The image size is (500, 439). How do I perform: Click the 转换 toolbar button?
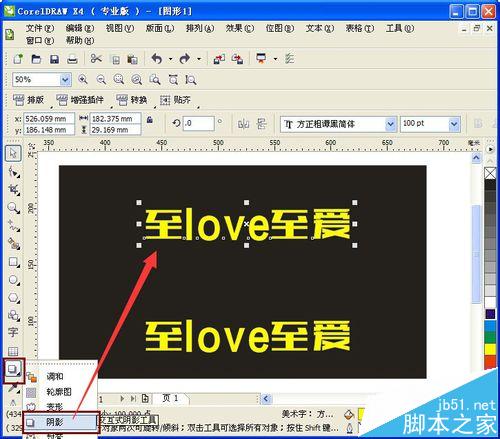[x=132, y=100]
